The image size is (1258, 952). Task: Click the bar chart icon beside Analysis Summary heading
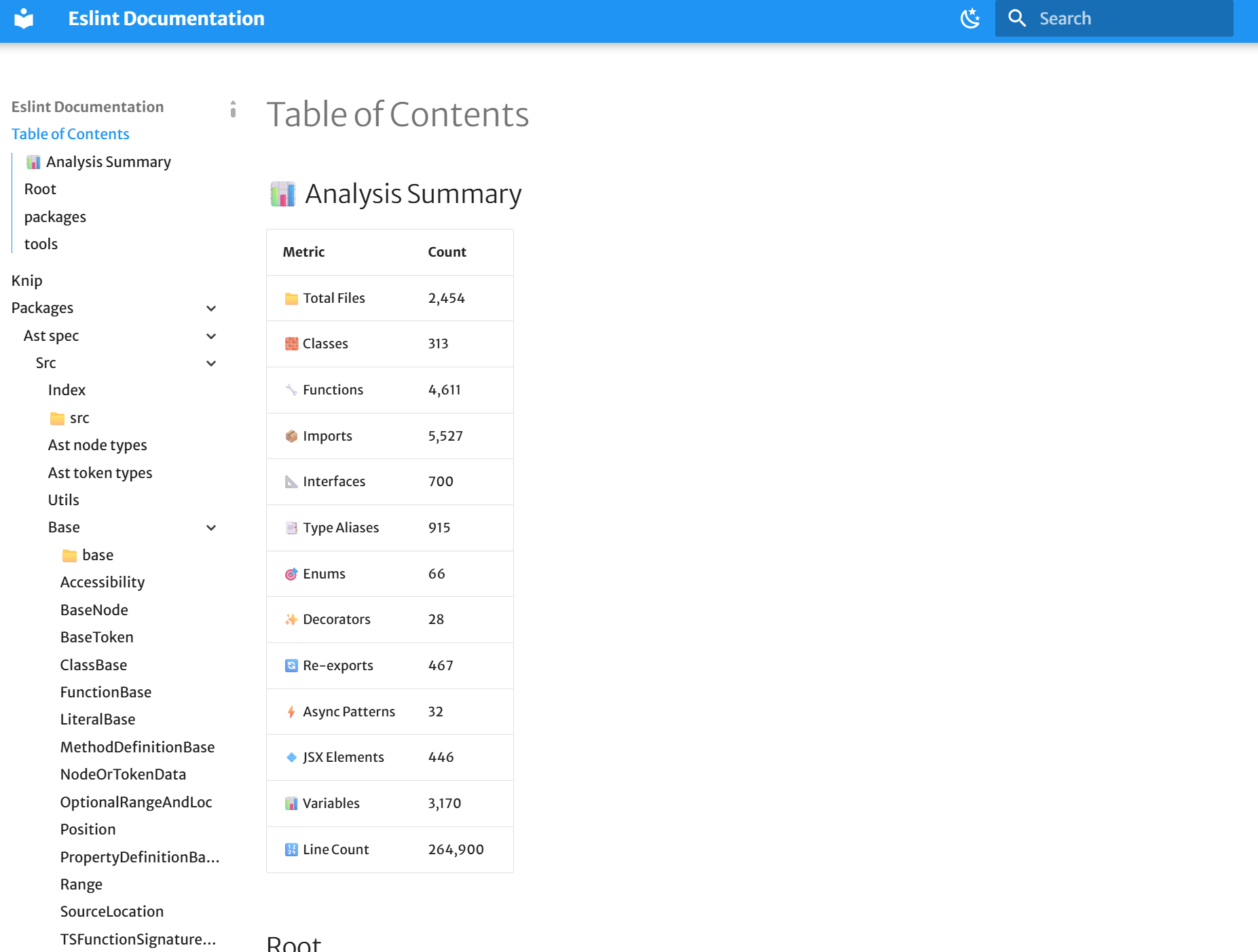pos(283,194)
